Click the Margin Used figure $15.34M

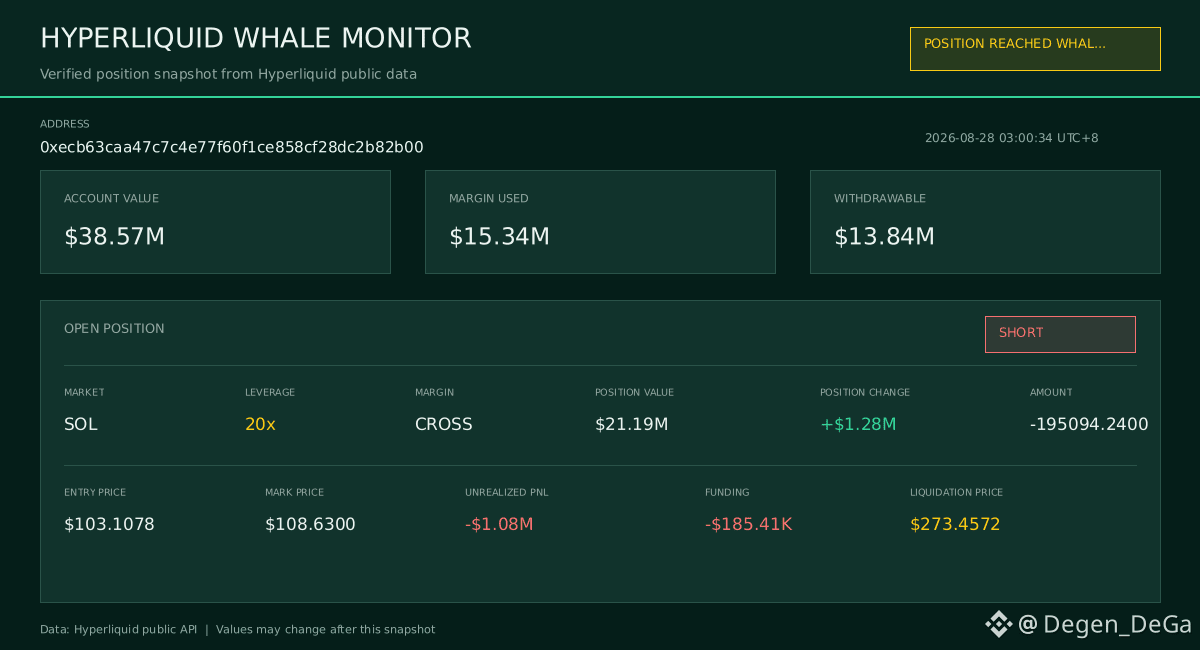pyautogui.click(x=500, y=237)
